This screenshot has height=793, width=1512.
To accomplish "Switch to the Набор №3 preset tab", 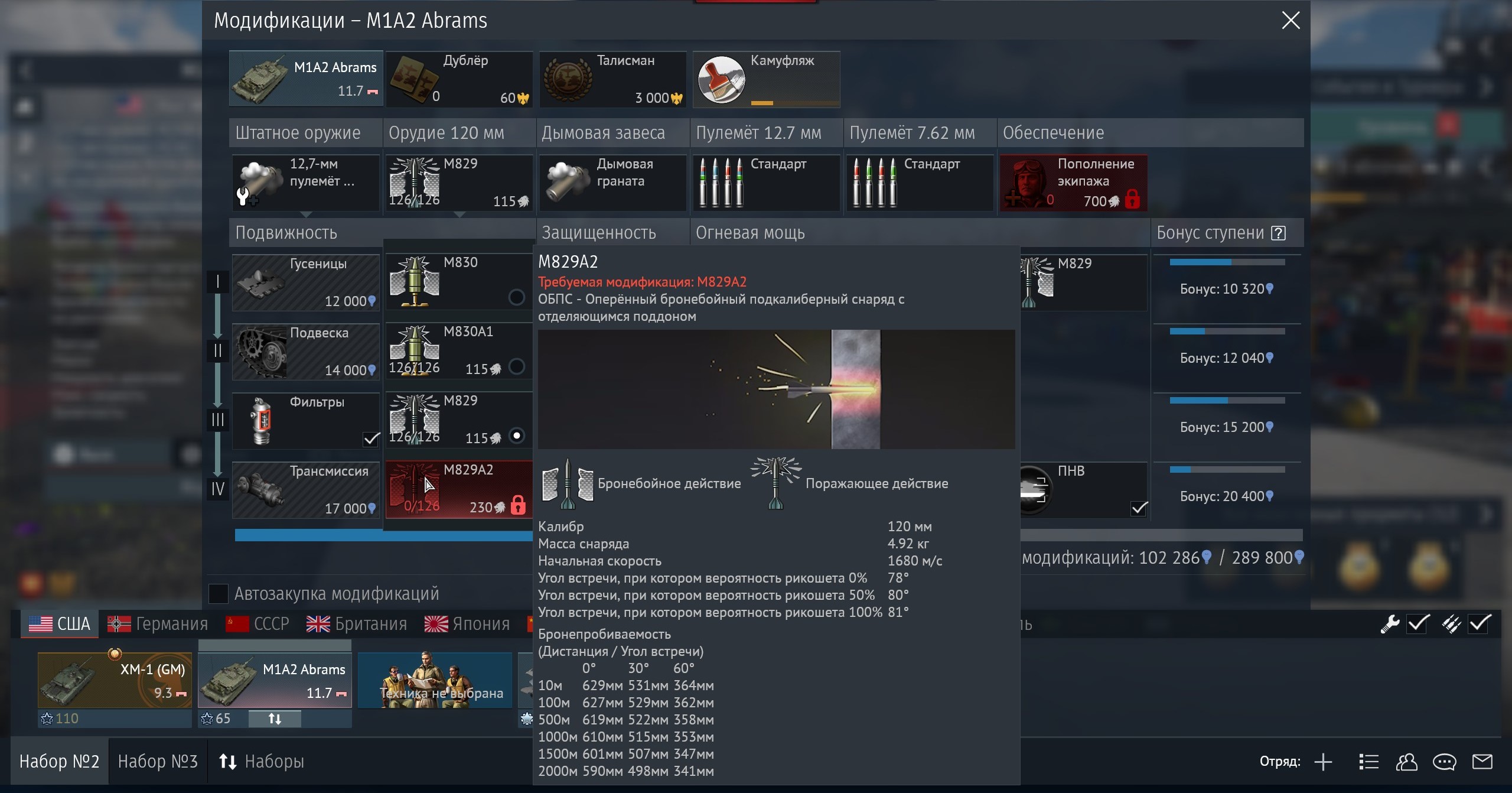I will click(158, 762).
